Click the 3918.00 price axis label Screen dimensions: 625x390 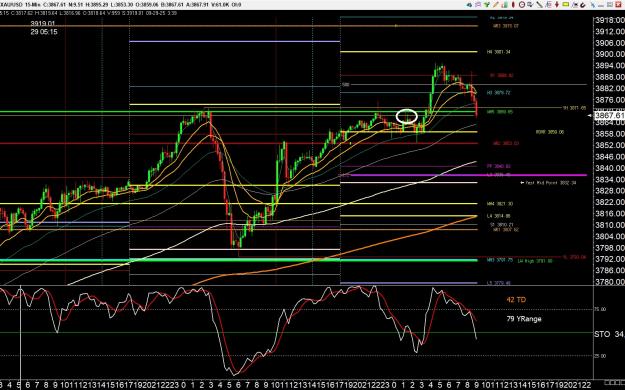[x=609, y=20]
